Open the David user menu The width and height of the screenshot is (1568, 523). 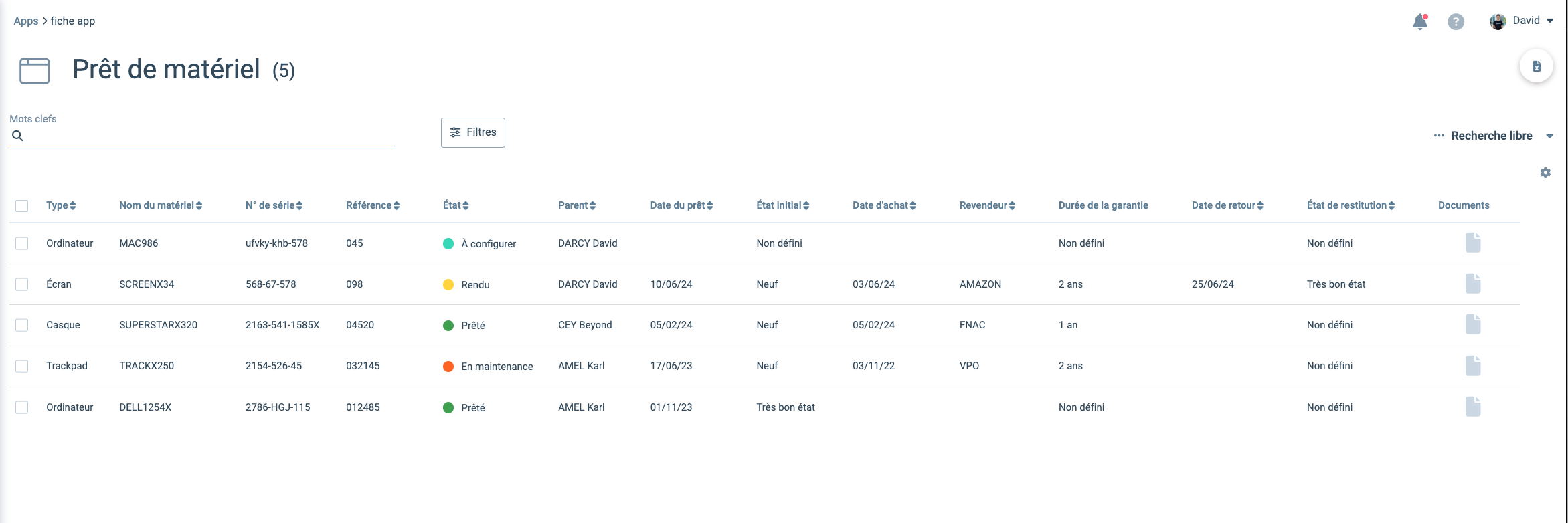pyautogui.click(x=1520, y=21)
